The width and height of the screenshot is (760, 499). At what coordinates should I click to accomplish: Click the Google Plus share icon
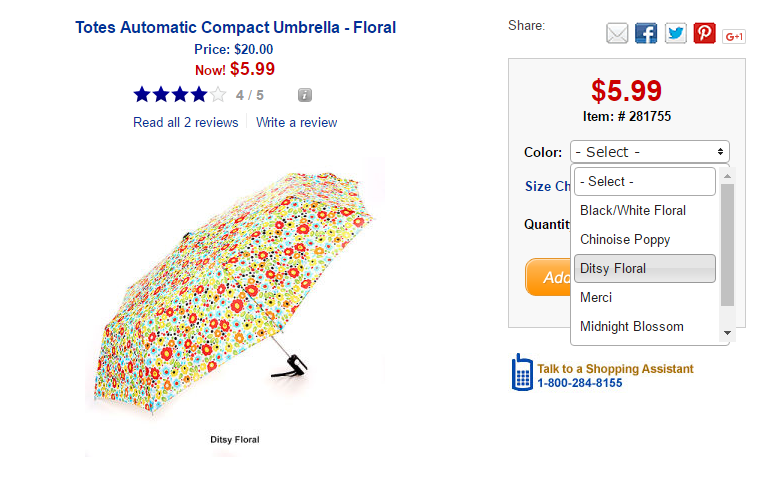(735, 36)
